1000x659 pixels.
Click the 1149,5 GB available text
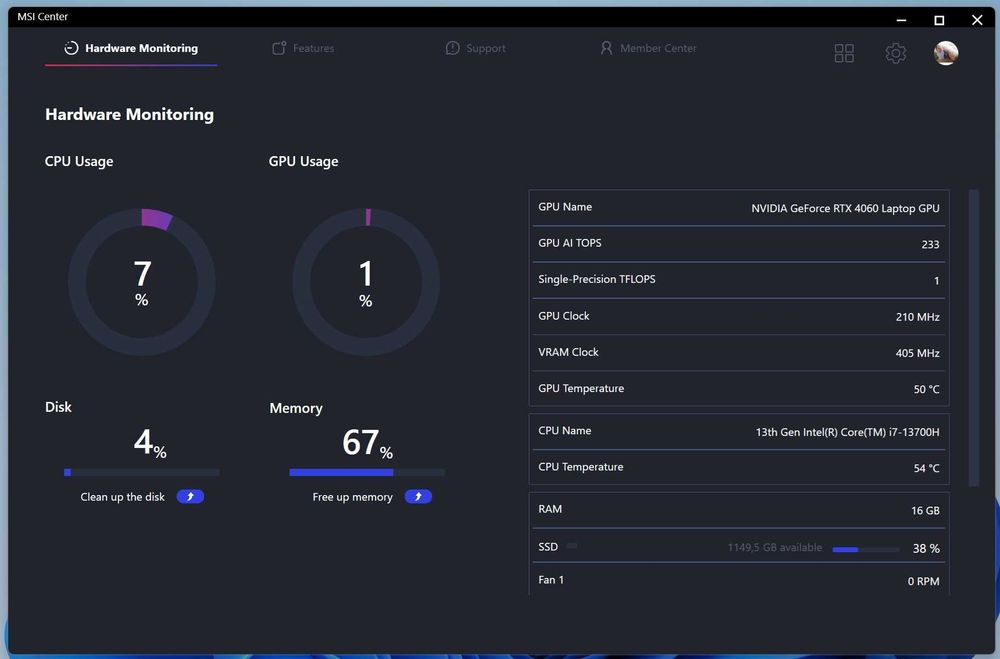click(774, 547)
